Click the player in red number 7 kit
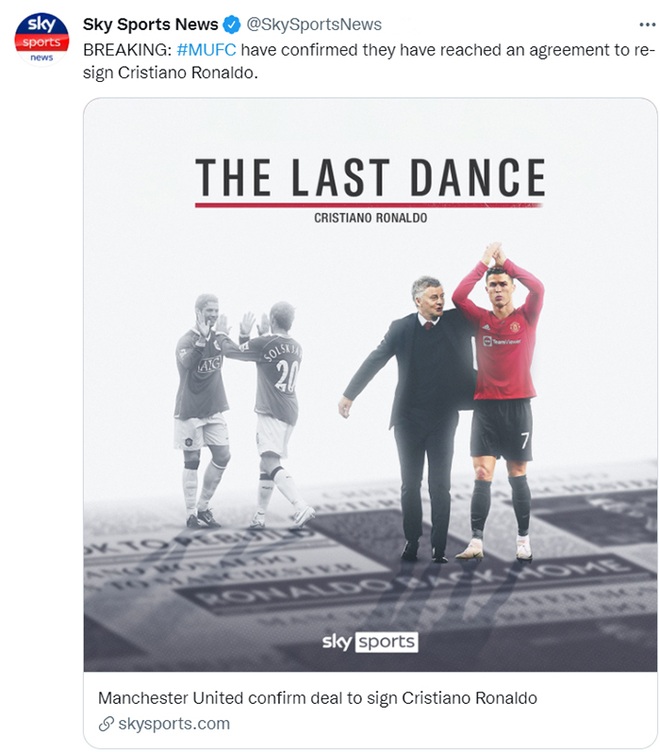This screenshot has height=752, width=660. (x=499, y=401)
